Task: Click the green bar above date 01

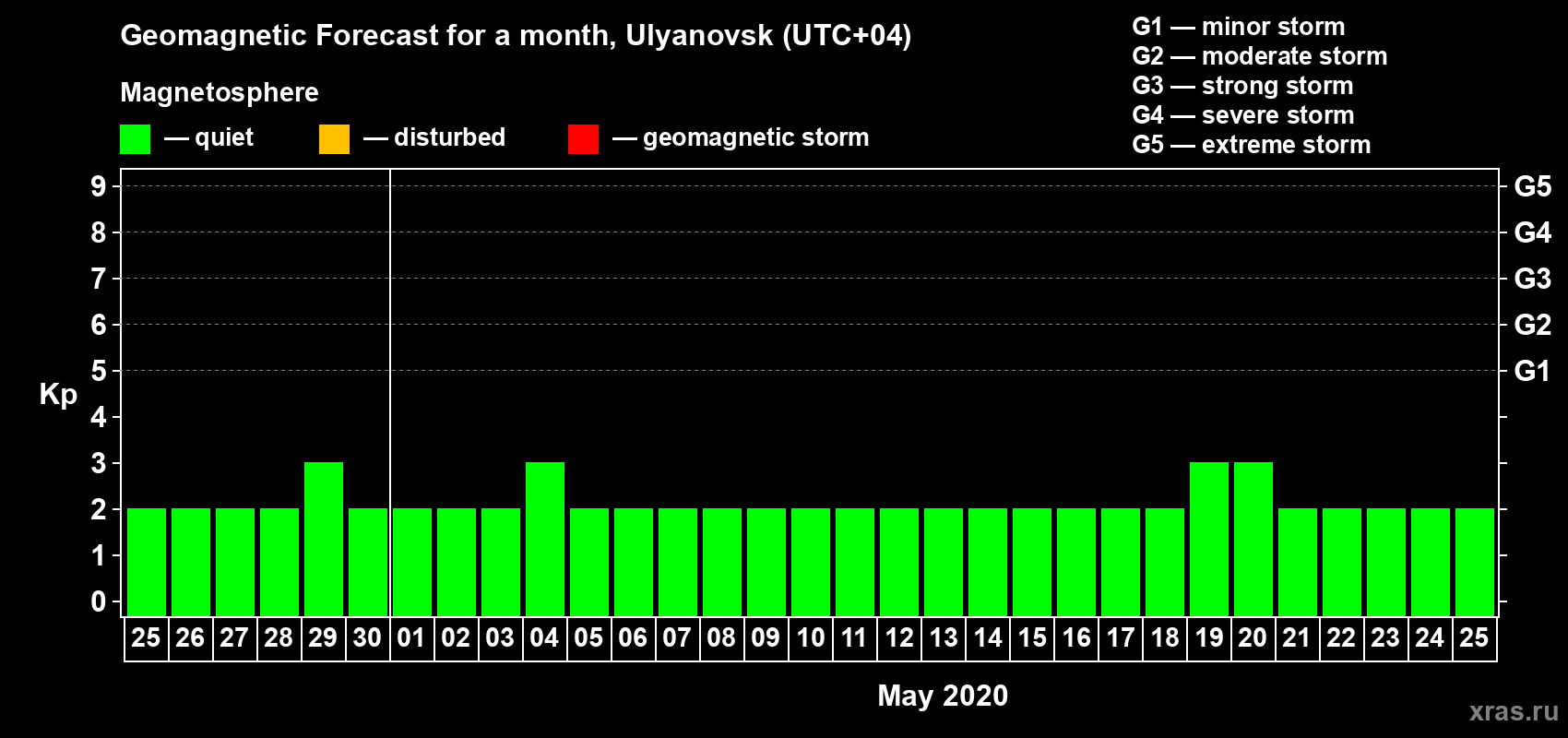Action: (412, 562)
